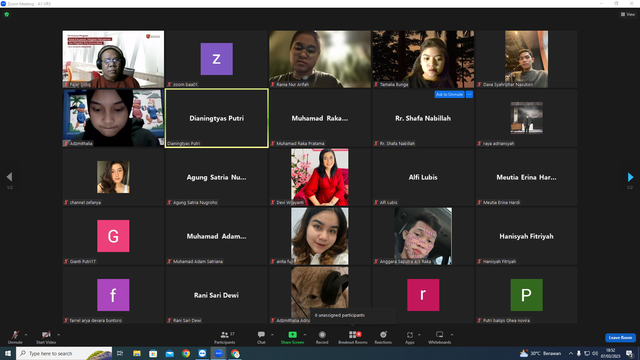Open the active Zoom meeting taskbar icon
This screenshot has width=640, height=360.
point(219,353)
